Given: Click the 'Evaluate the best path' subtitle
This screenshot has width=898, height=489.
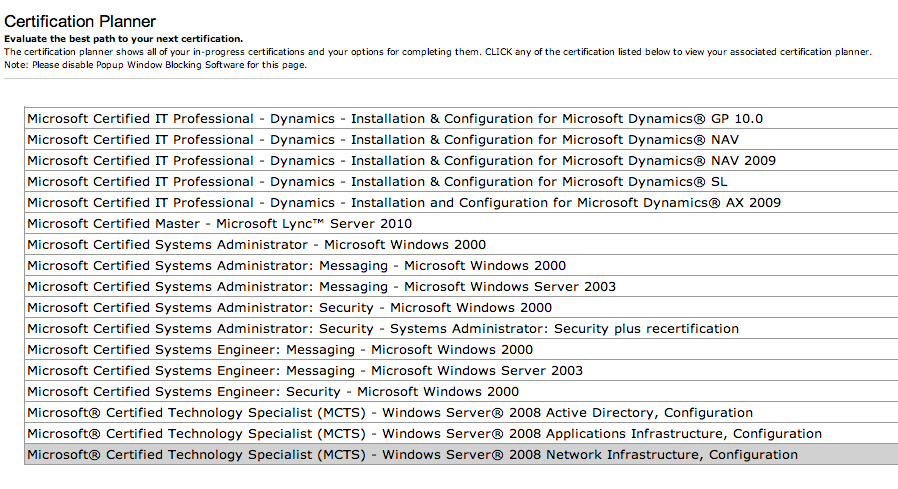Looking at the screenshot, I should coord(124,39).
